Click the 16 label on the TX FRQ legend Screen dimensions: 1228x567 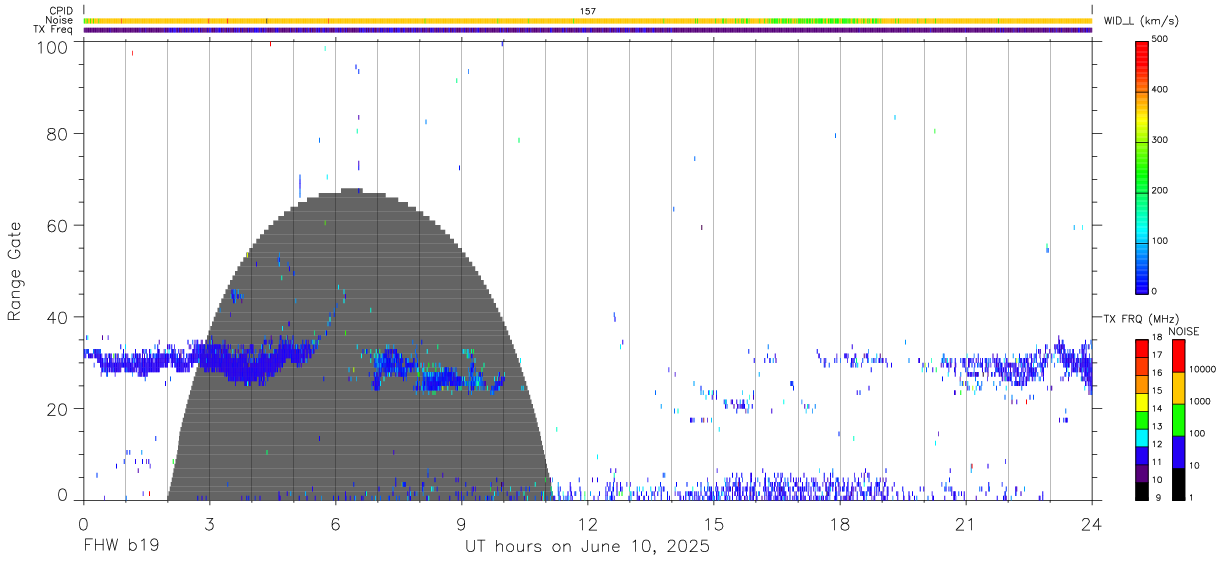pos(1157,373)
